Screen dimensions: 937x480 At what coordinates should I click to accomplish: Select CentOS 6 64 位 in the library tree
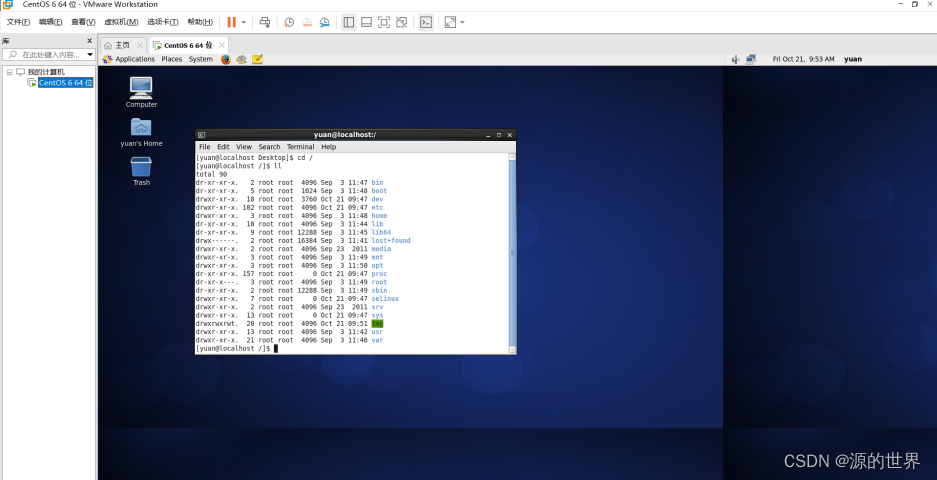(65, 82)
